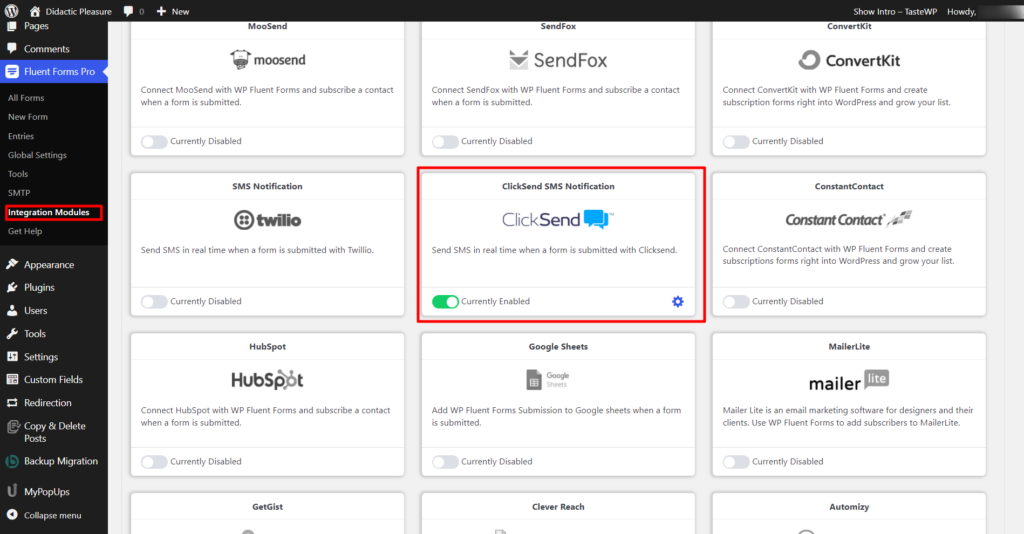
Task: Enable the HubSpot integration toggle
Action: tap(154, 462)
